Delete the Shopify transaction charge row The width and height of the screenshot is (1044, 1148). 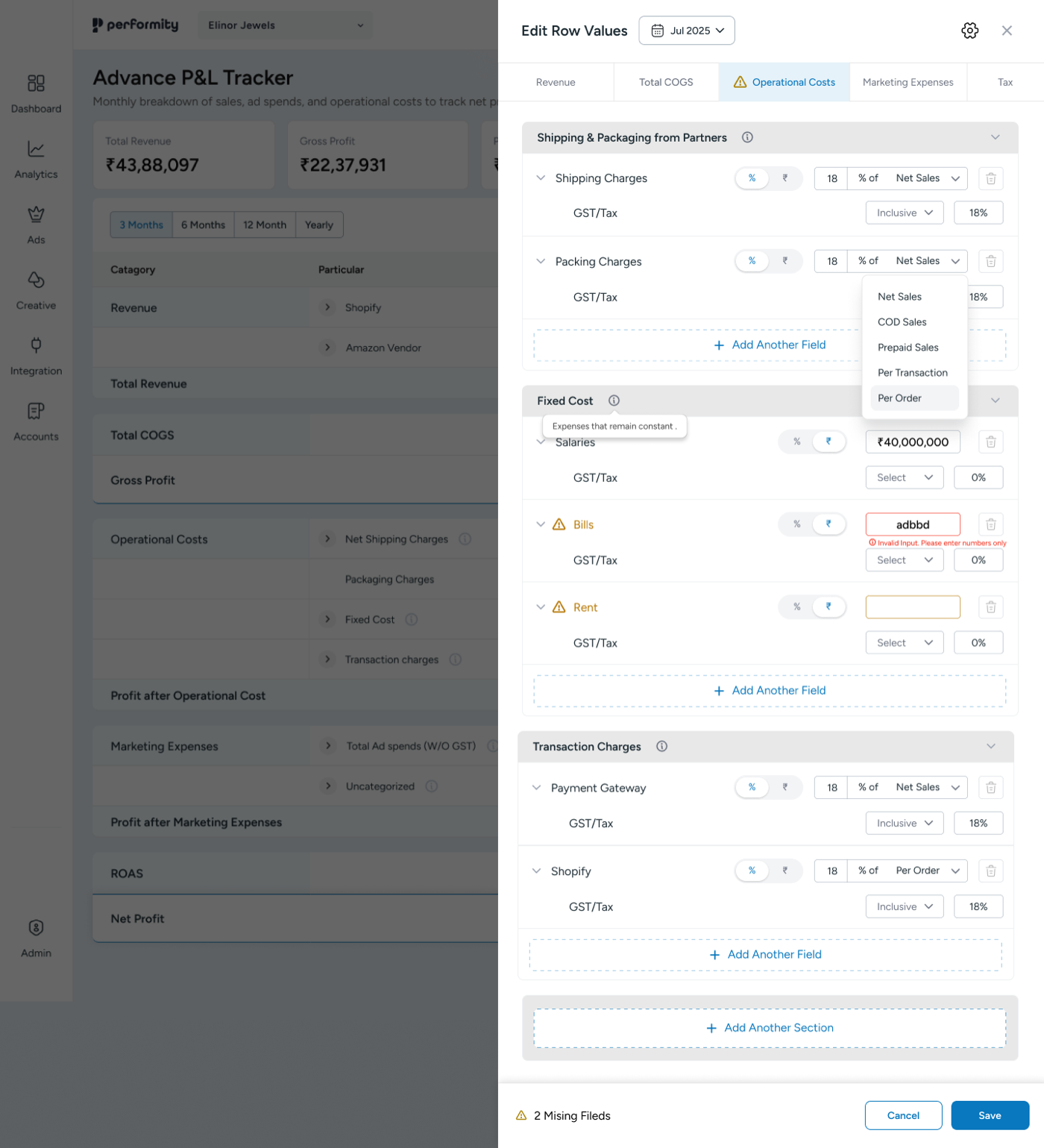tap(990, 871)
